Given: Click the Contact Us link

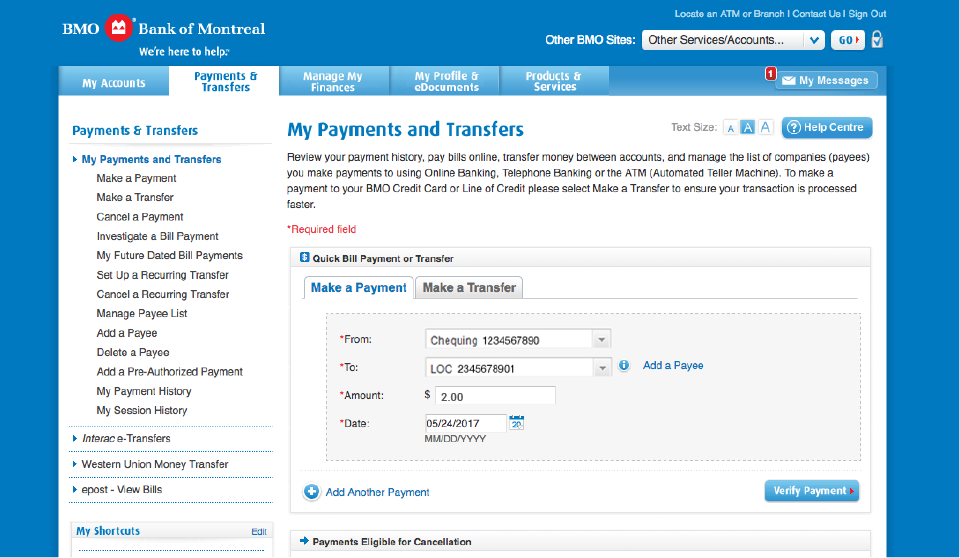Looking at the screenshot, I should click(x=816, y=13).
